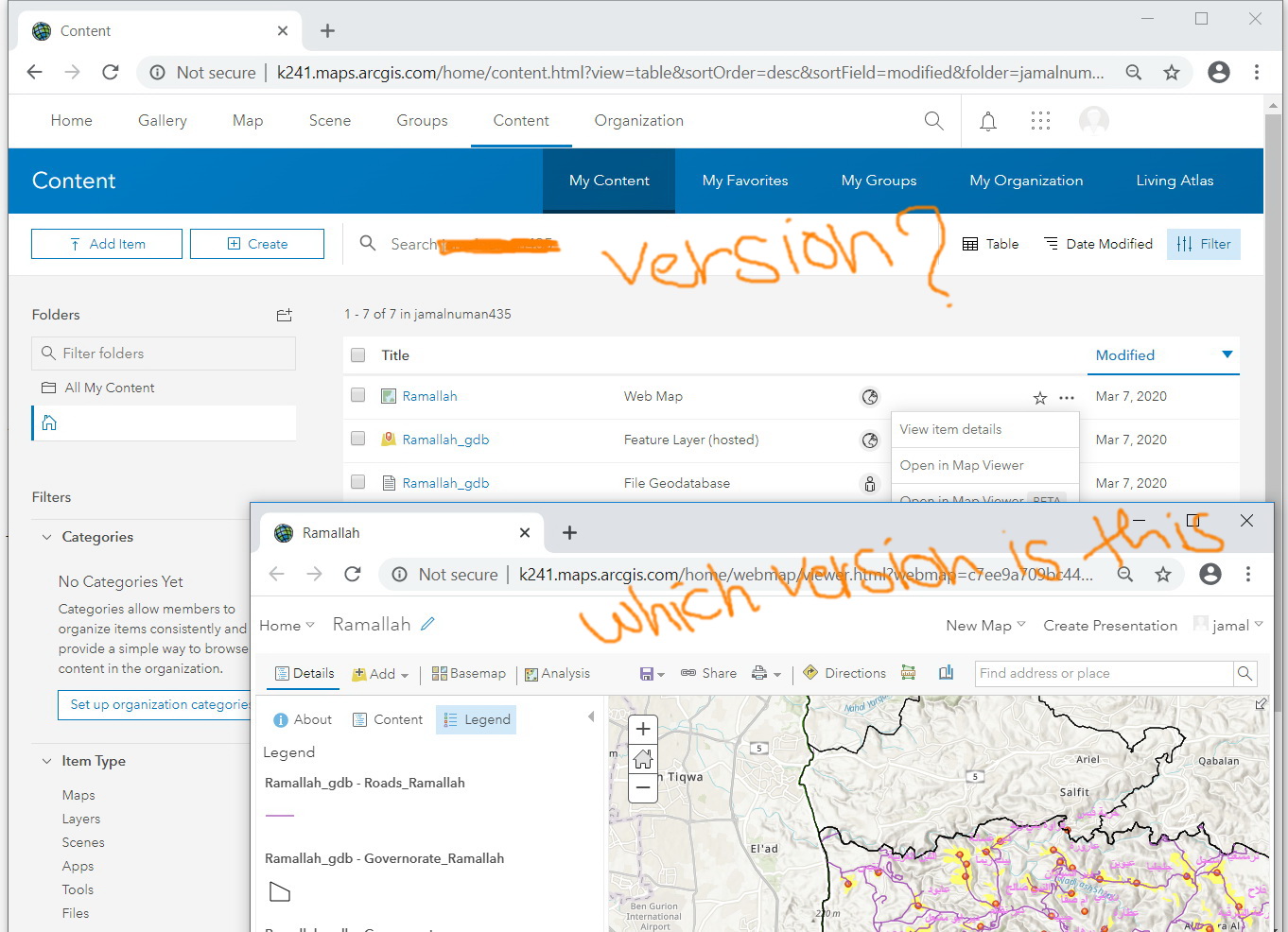Open Organization in top navigation
The height and width of the screenshot is (932, 1288).
pos(639,120)
